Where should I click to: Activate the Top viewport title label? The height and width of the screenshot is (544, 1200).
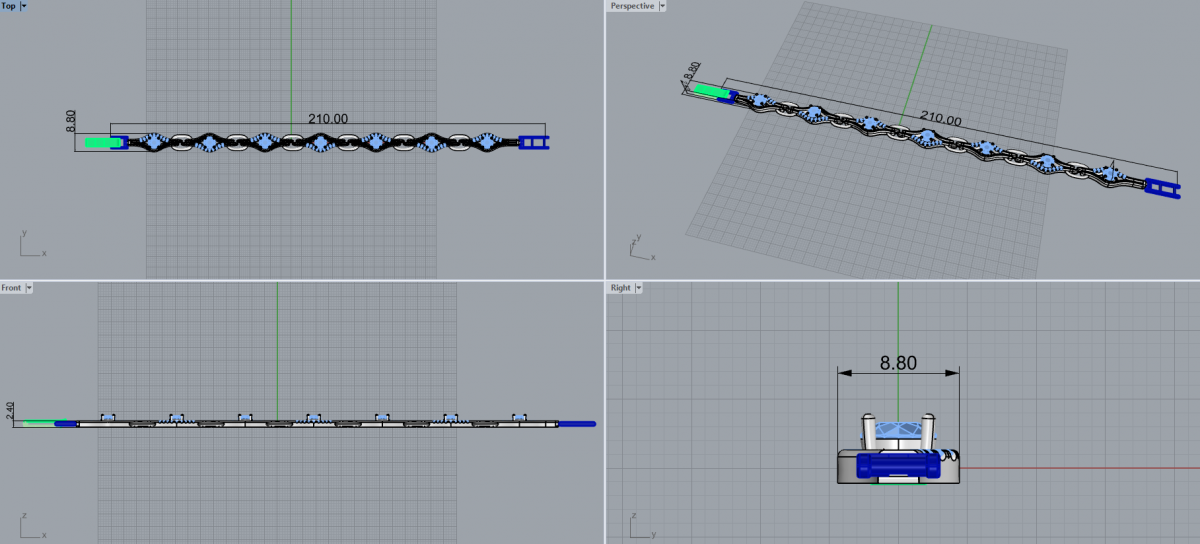click(x=9, y=6)
